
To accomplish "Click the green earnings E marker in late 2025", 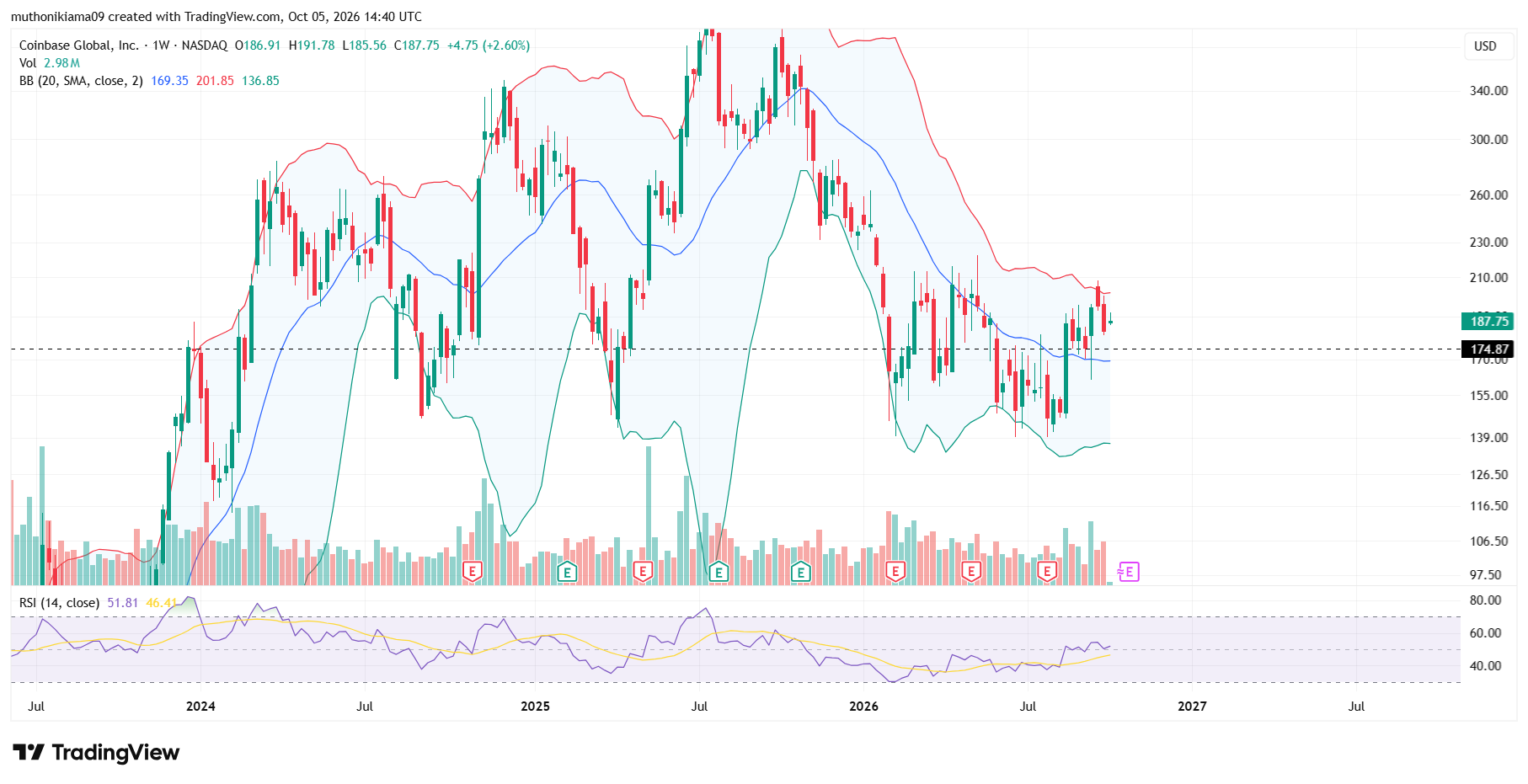I will tap(801, 573).
